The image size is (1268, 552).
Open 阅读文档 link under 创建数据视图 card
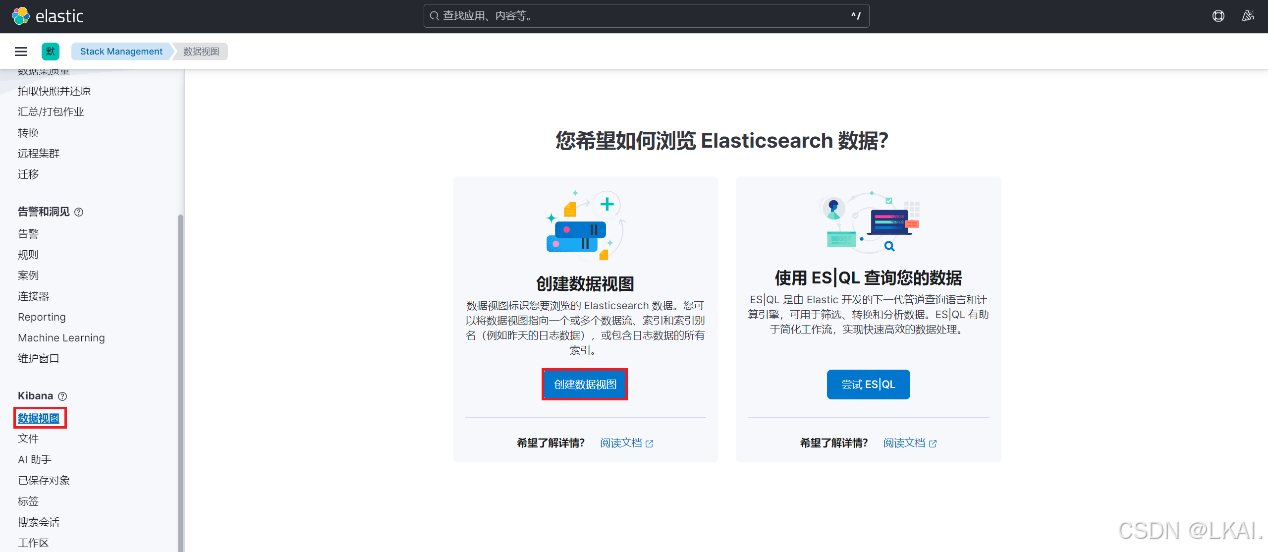pyautogui.click(x=621, y=443)
